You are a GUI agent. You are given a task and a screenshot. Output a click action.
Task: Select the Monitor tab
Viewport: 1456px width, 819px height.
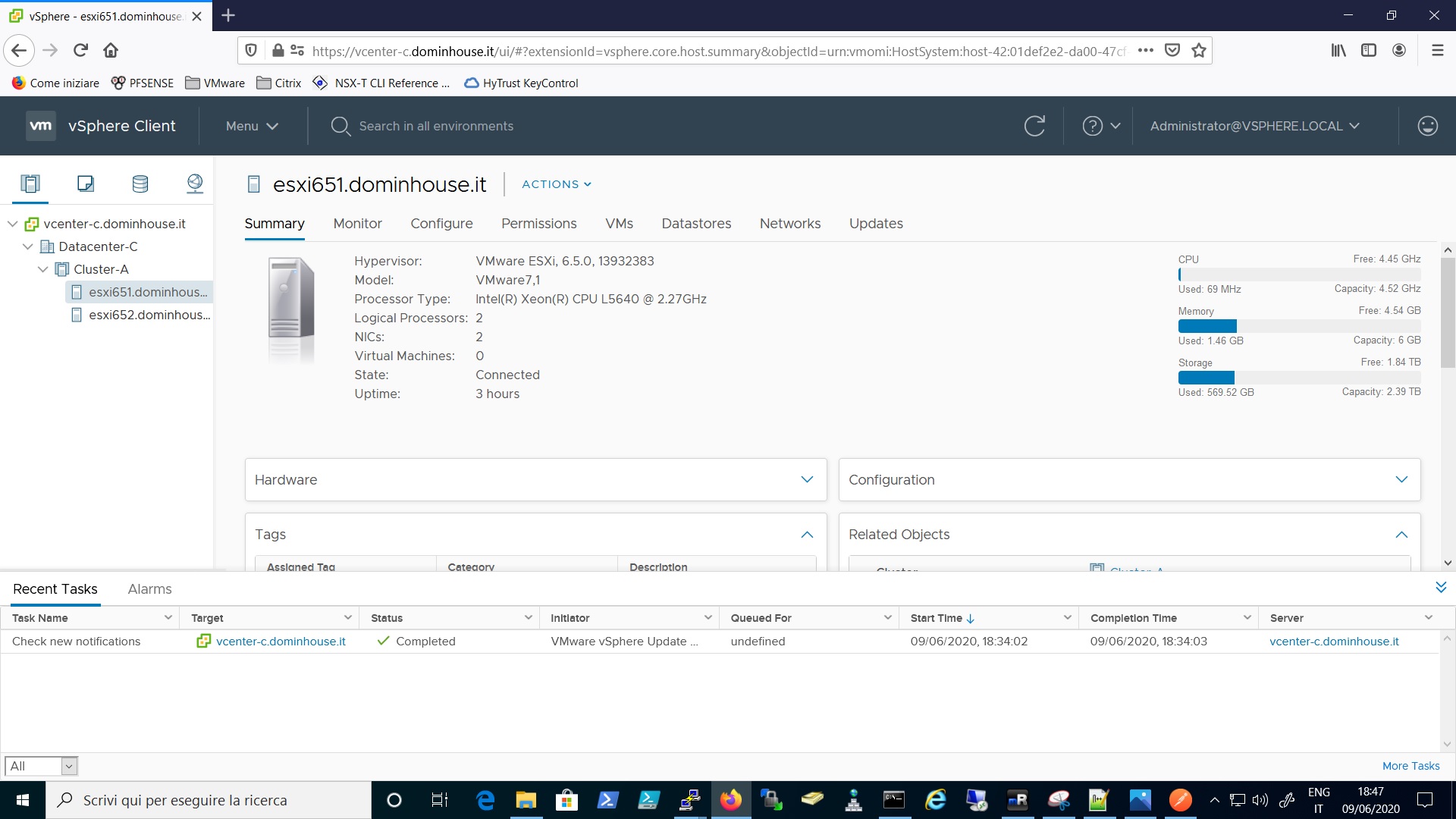point(358,222)
